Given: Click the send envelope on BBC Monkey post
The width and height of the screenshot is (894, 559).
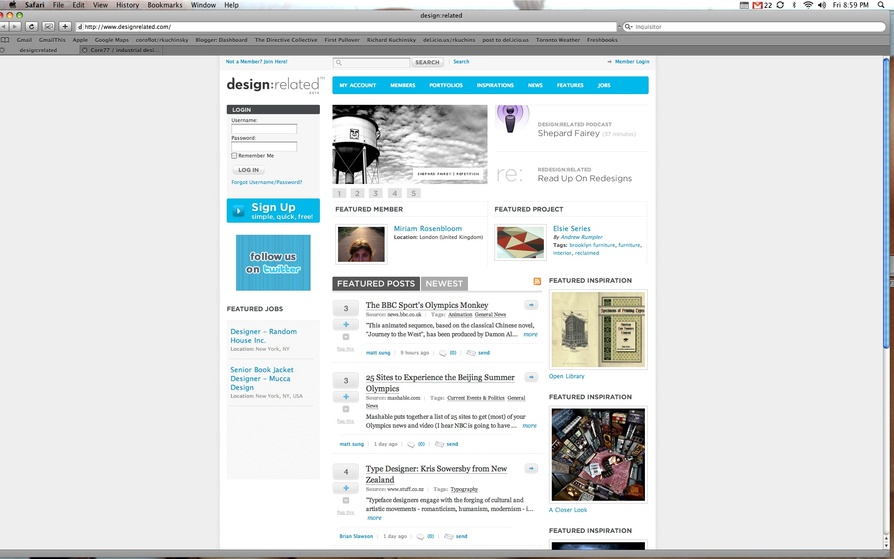Looking at the screenshot, I should (x=471, y=353).
